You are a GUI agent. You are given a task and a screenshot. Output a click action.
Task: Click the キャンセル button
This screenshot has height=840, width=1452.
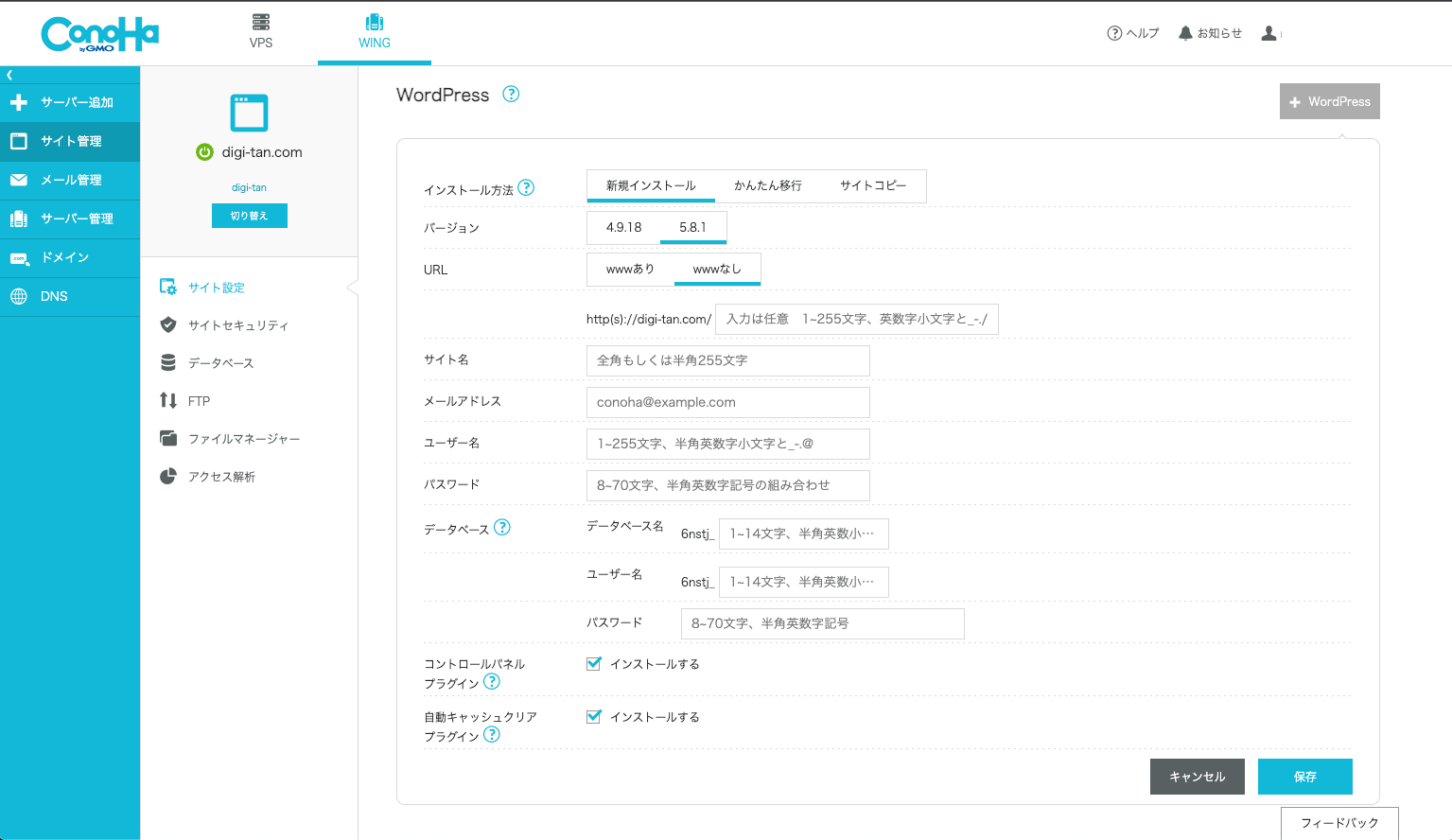pos(1197,777)
